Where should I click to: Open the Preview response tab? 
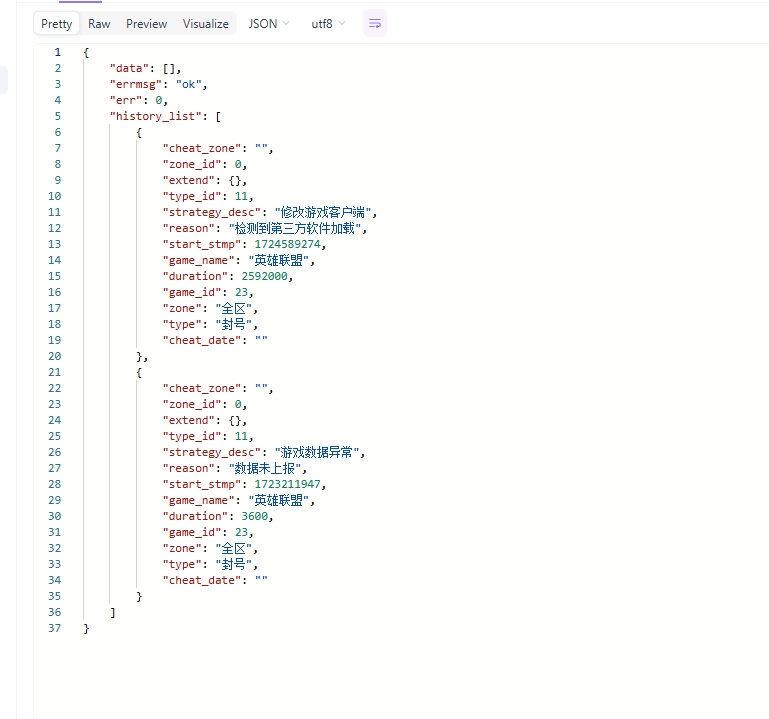146,24
